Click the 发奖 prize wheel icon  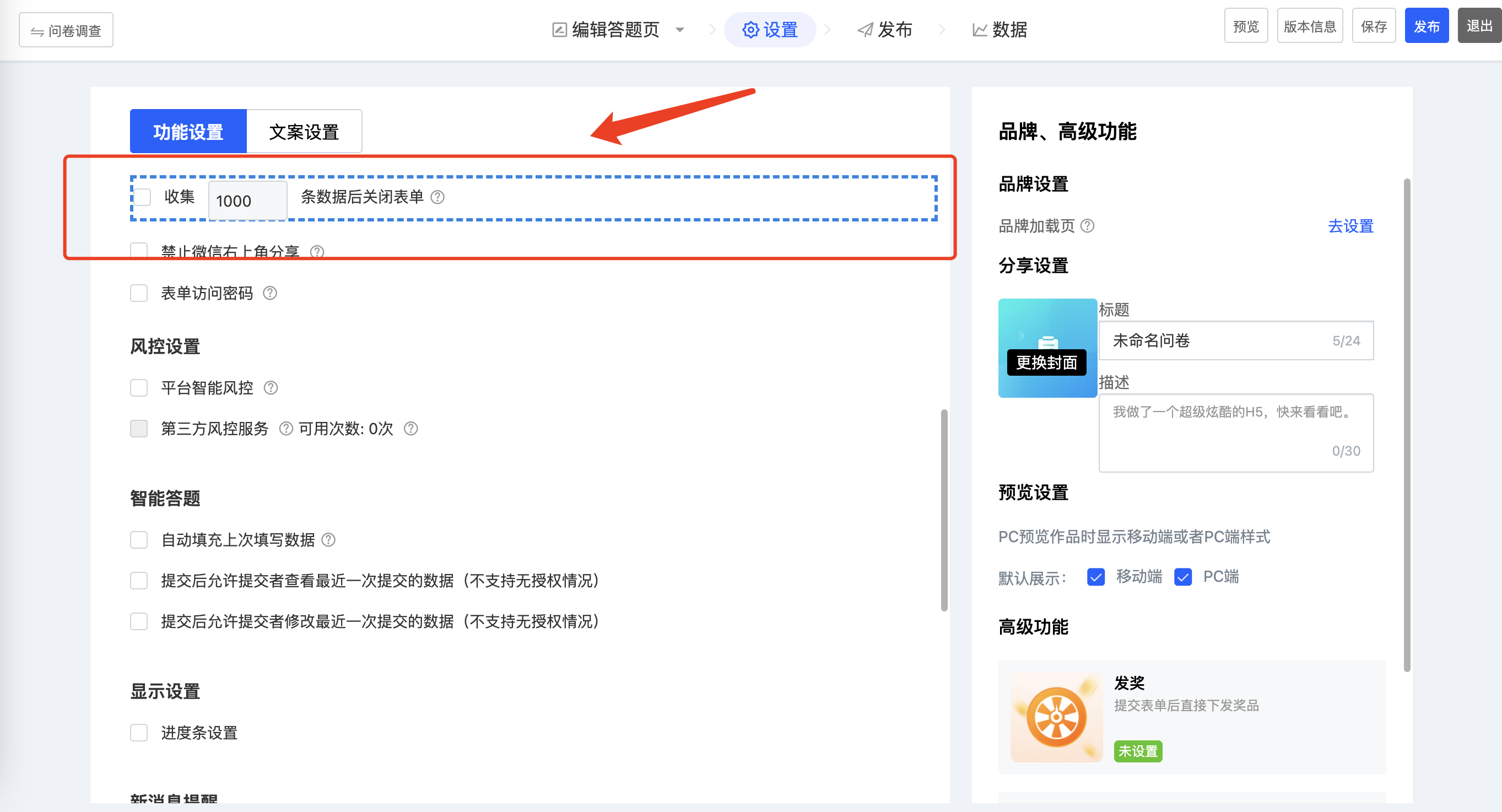(1056, 718)
